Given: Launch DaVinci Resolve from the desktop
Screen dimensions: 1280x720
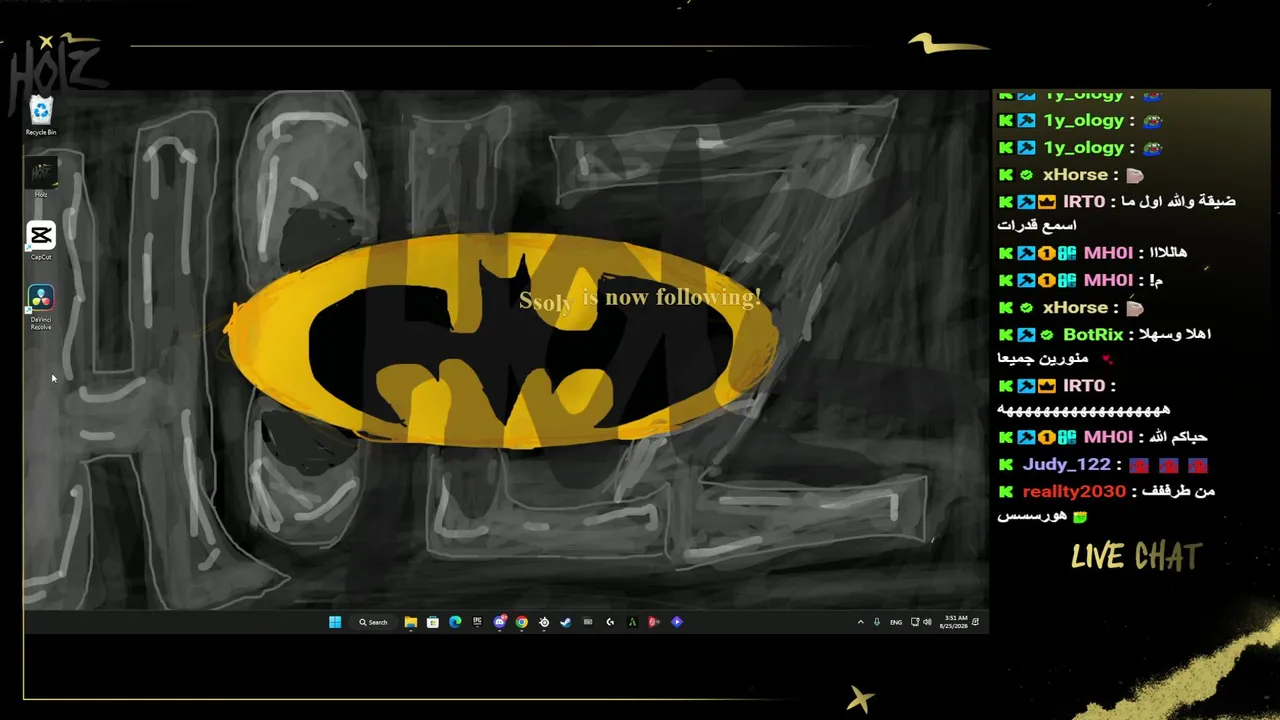Looking at the screenshot, I should 41,308.
